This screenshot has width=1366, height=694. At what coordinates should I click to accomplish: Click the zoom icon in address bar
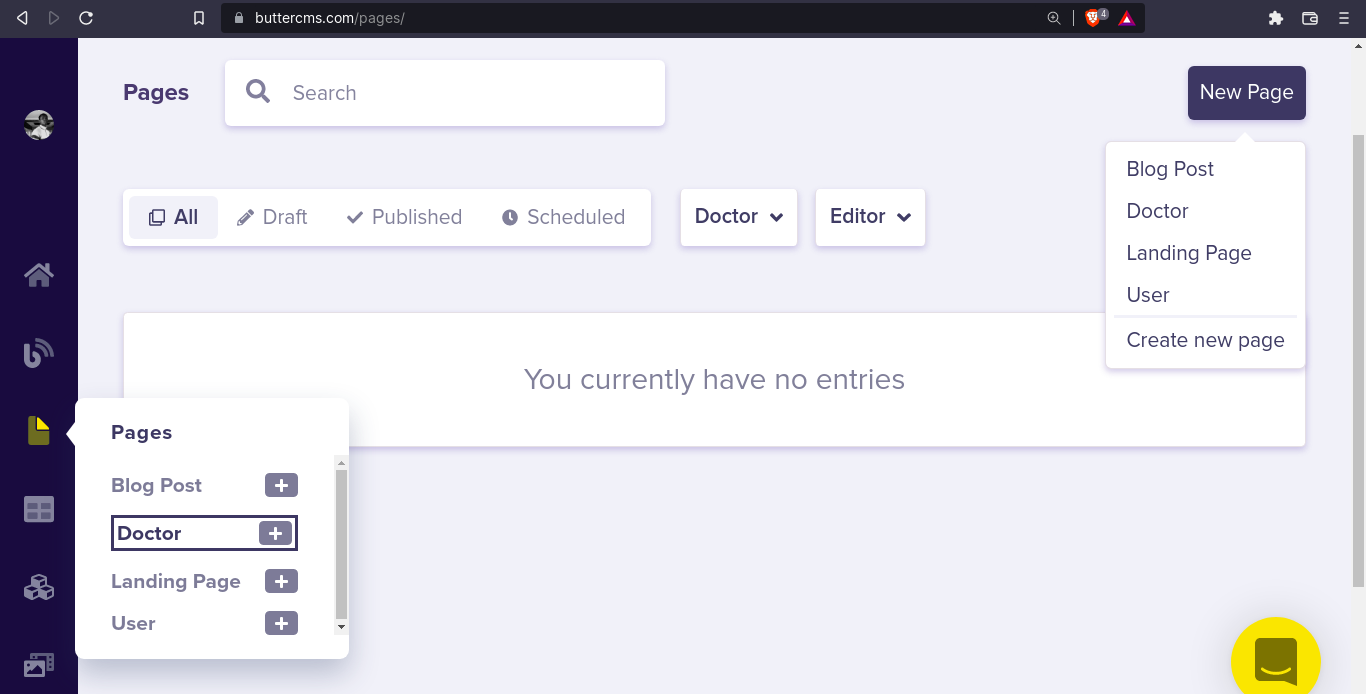point(1054,18)
